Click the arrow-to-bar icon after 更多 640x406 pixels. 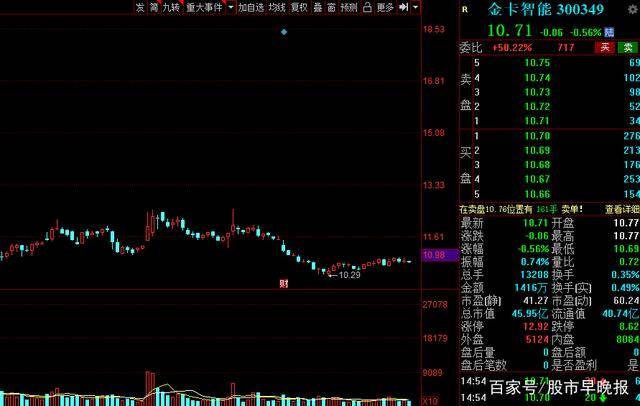point(403,7)
